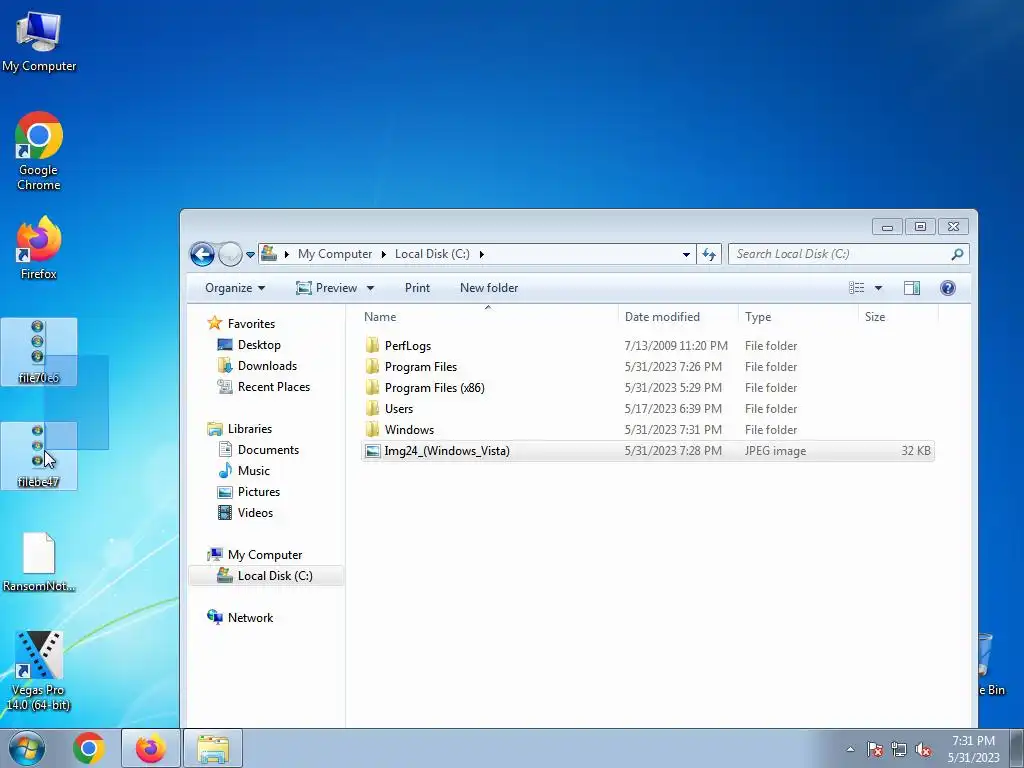Screen dimensions: 1024x768
Task: Open recent pages dropdown arrow
Action: click(x=250, y=255)
